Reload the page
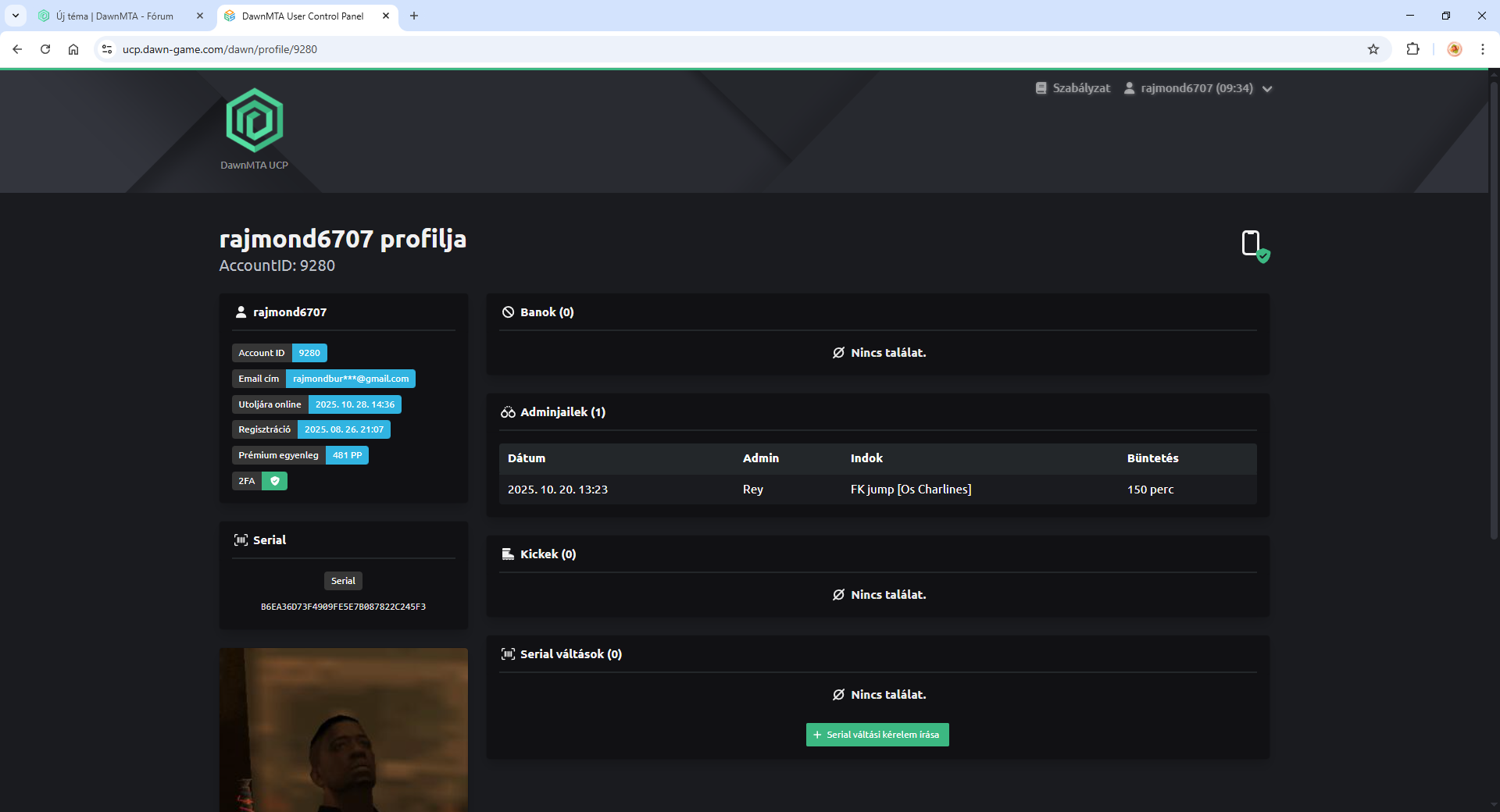1500x812 pixels. click(45, 49)
